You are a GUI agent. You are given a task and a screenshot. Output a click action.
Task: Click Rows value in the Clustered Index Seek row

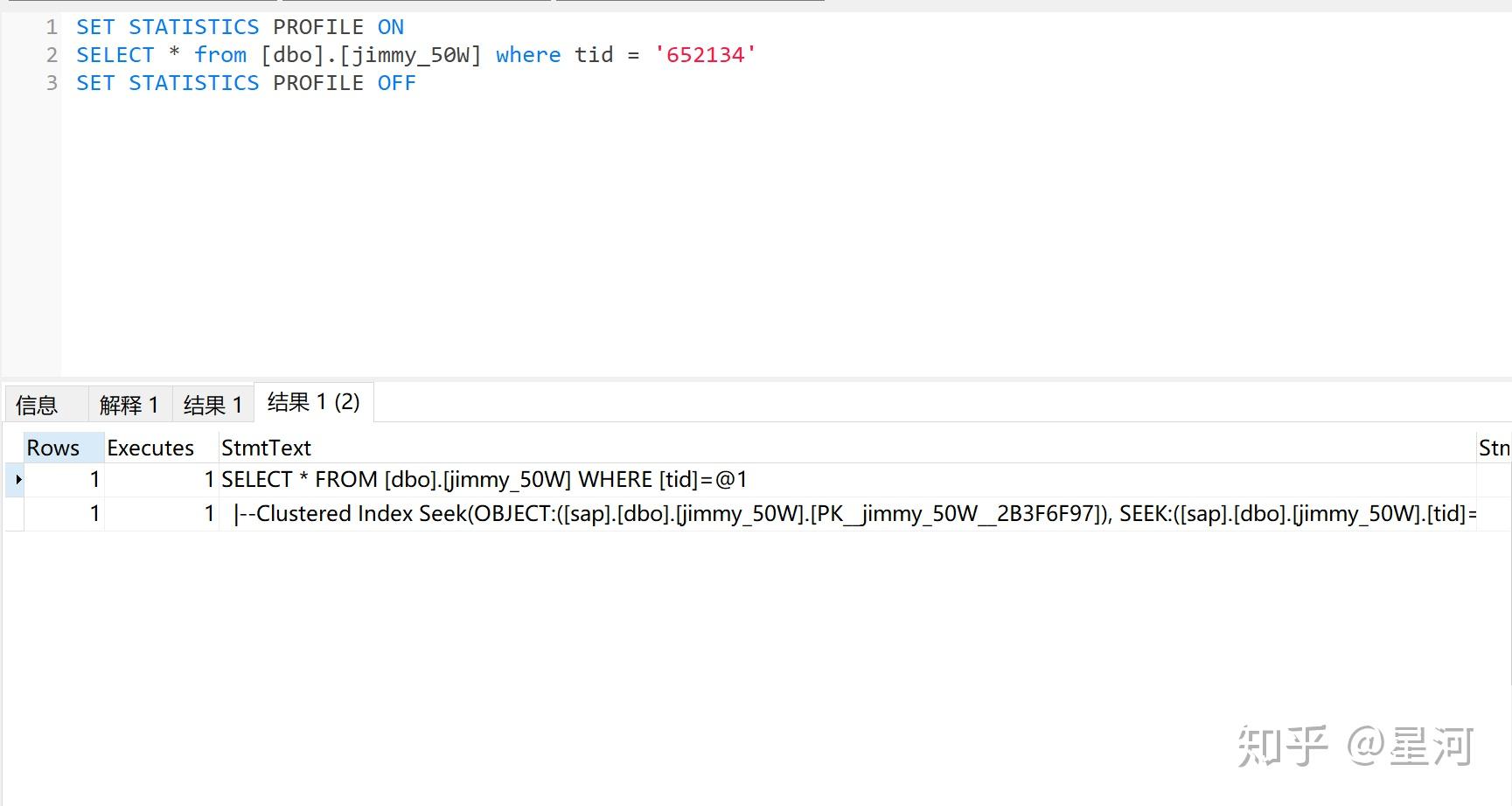[x=64, y=513]
